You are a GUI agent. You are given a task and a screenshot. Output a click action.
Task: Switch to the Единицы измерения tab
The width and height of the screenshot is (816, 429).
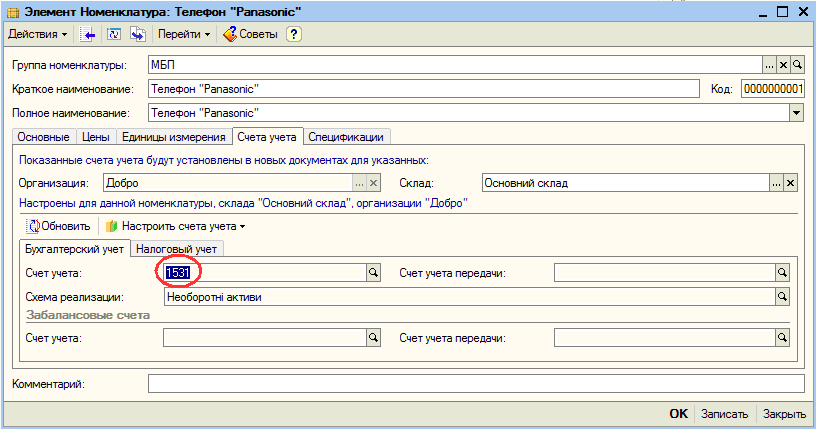173,137
